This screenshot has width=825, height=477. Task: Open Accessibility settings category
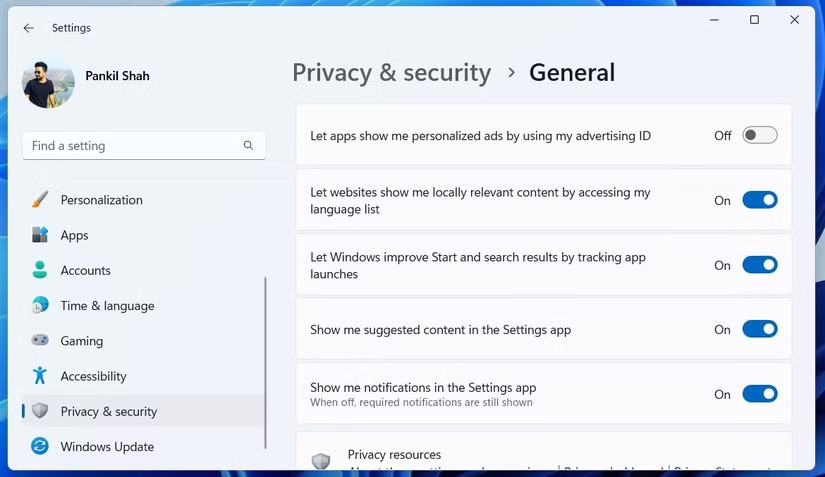click(143, 376)
